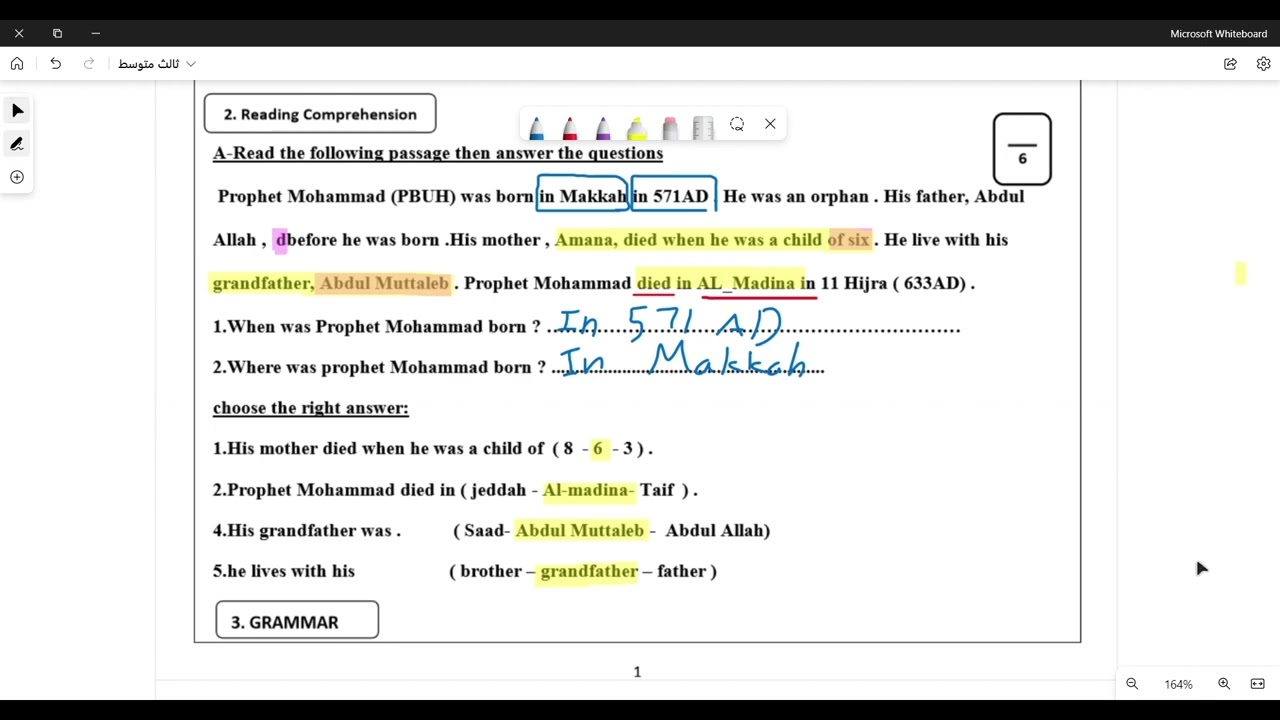Close the inking pen toolbar
1280x720 pixels.
pos(770,124)
